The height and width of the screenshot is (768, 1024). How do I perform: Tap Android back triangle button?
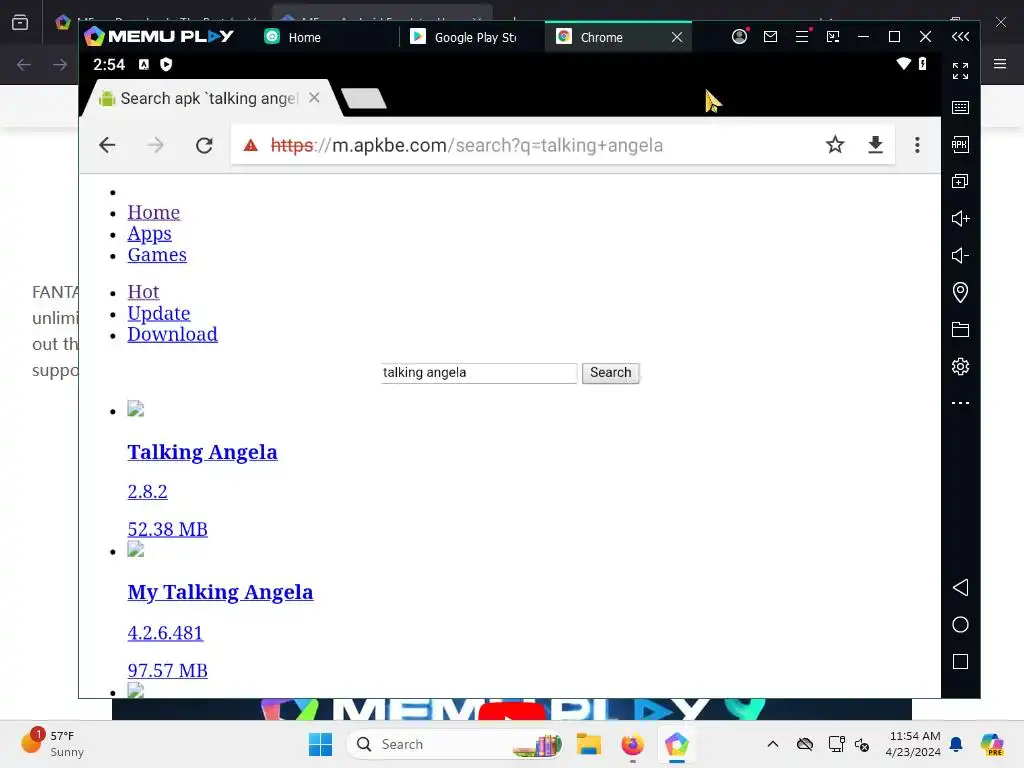[x=960, y=587]
